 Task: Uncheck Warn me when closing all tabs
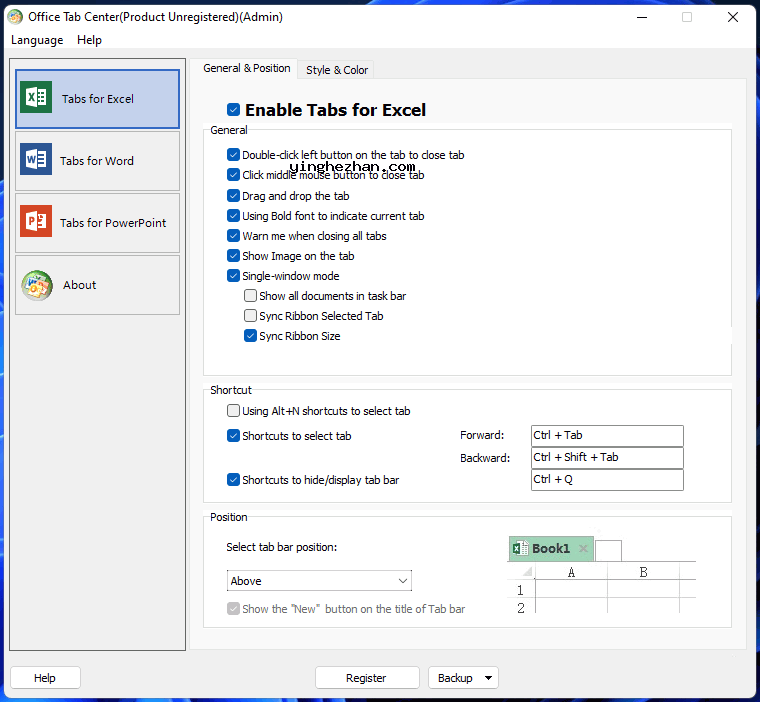pyautogui.click(x=233, y=236)
